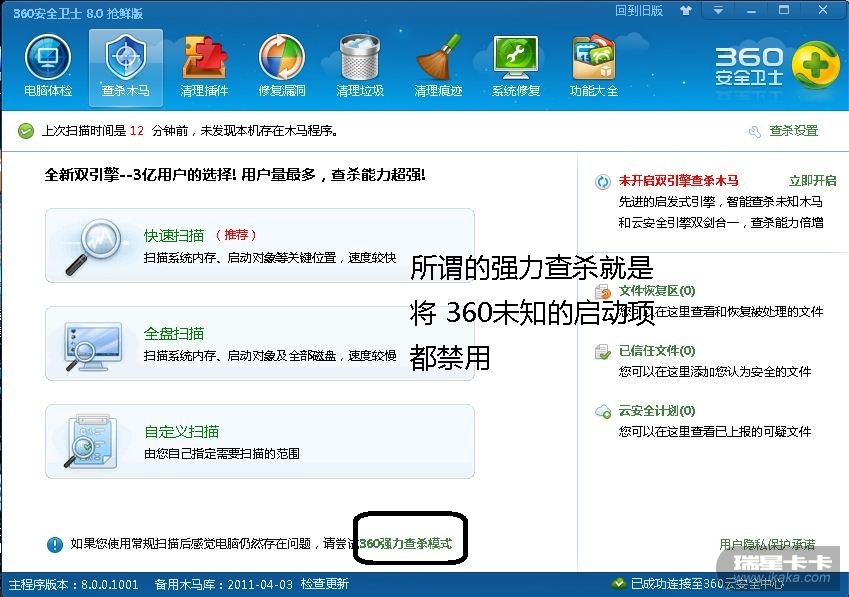Open 功能大全 all features icon
The width and height of the screenshot is (849, 597).
(594, 66)
